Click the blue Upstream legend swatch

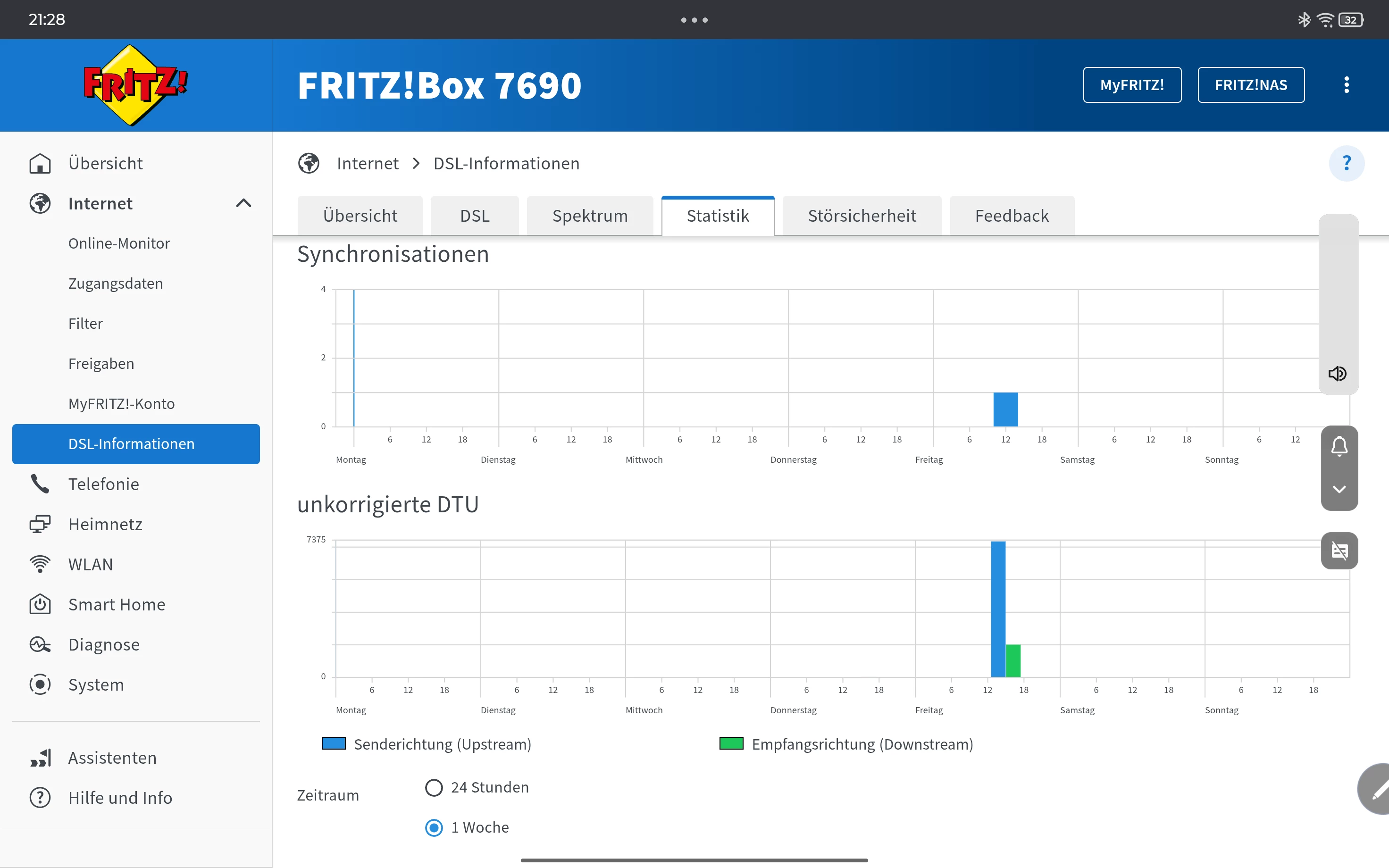click(334, 744)
